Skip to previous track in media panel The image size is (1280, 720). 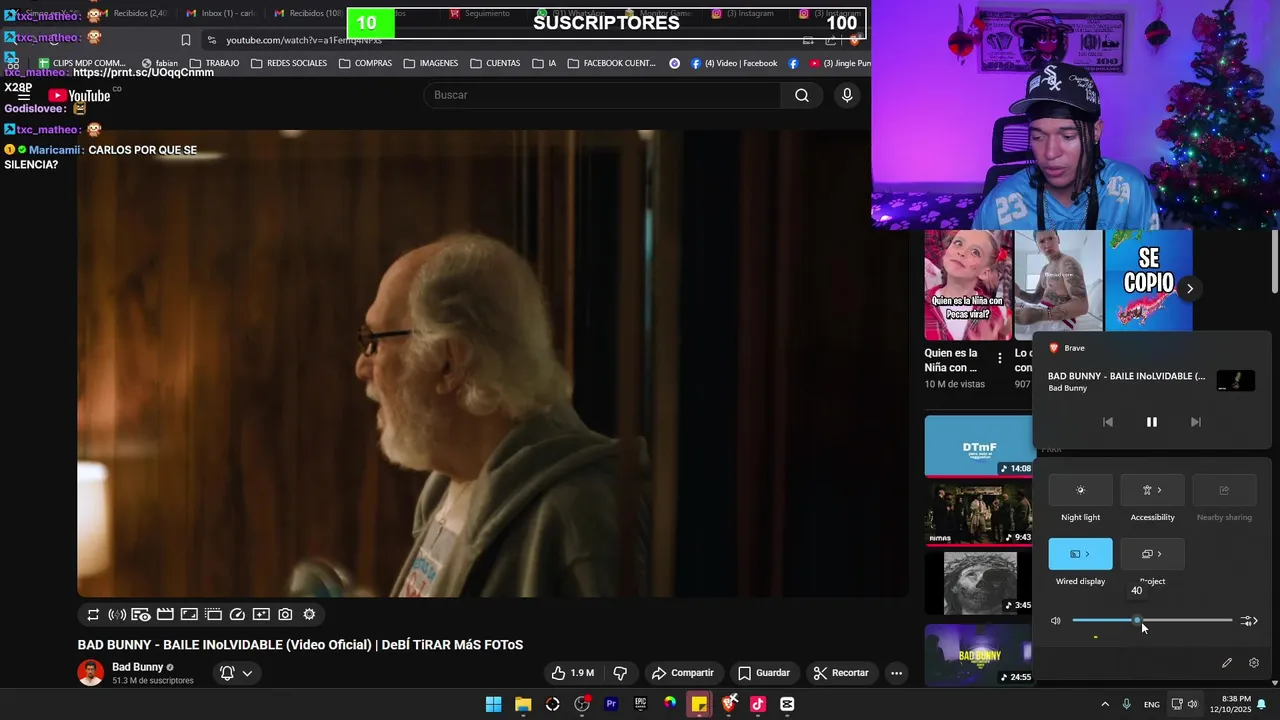point(1107,422)
